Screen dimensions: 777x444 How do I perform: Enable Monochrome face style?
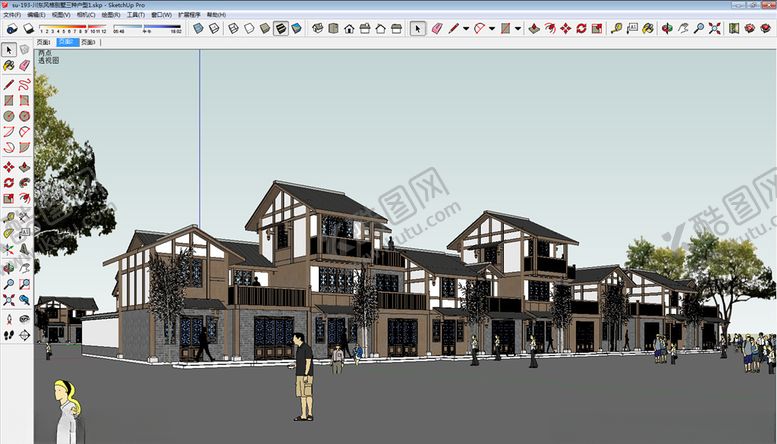point(297,28)
